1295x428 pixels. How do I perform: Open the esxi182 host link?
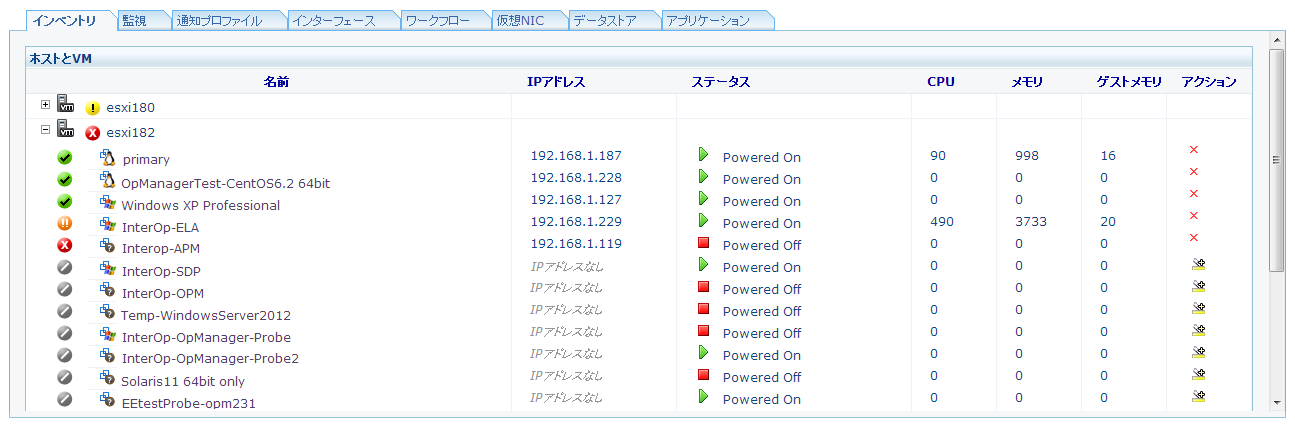[x=131, y=132]
